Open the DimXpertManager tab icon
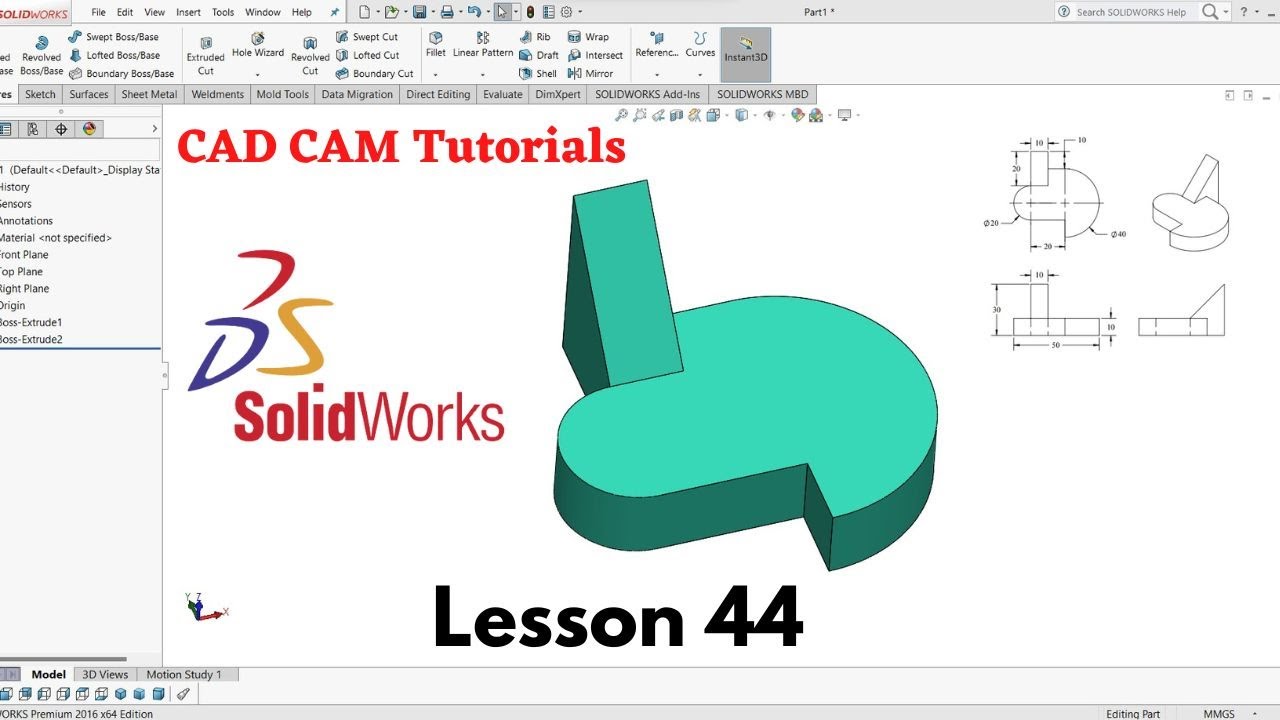Image resolution: width=1280 pixels, height=720 pixels. (61, 129)
